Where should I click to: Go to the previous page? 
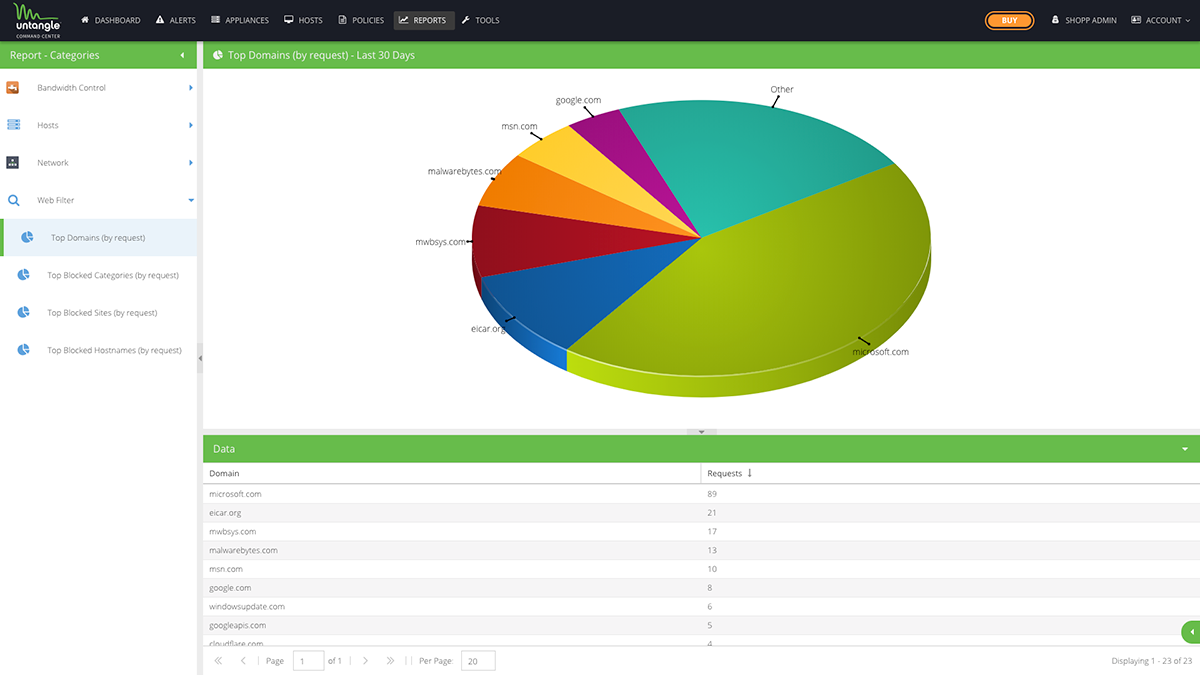pos(243,661)
